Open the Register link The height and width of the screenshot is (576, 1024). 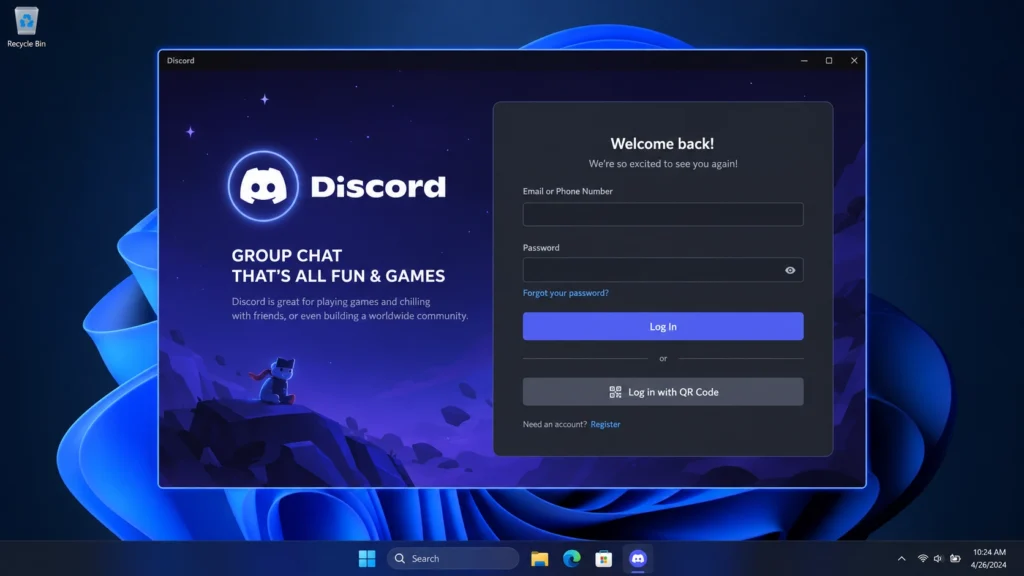605,424
